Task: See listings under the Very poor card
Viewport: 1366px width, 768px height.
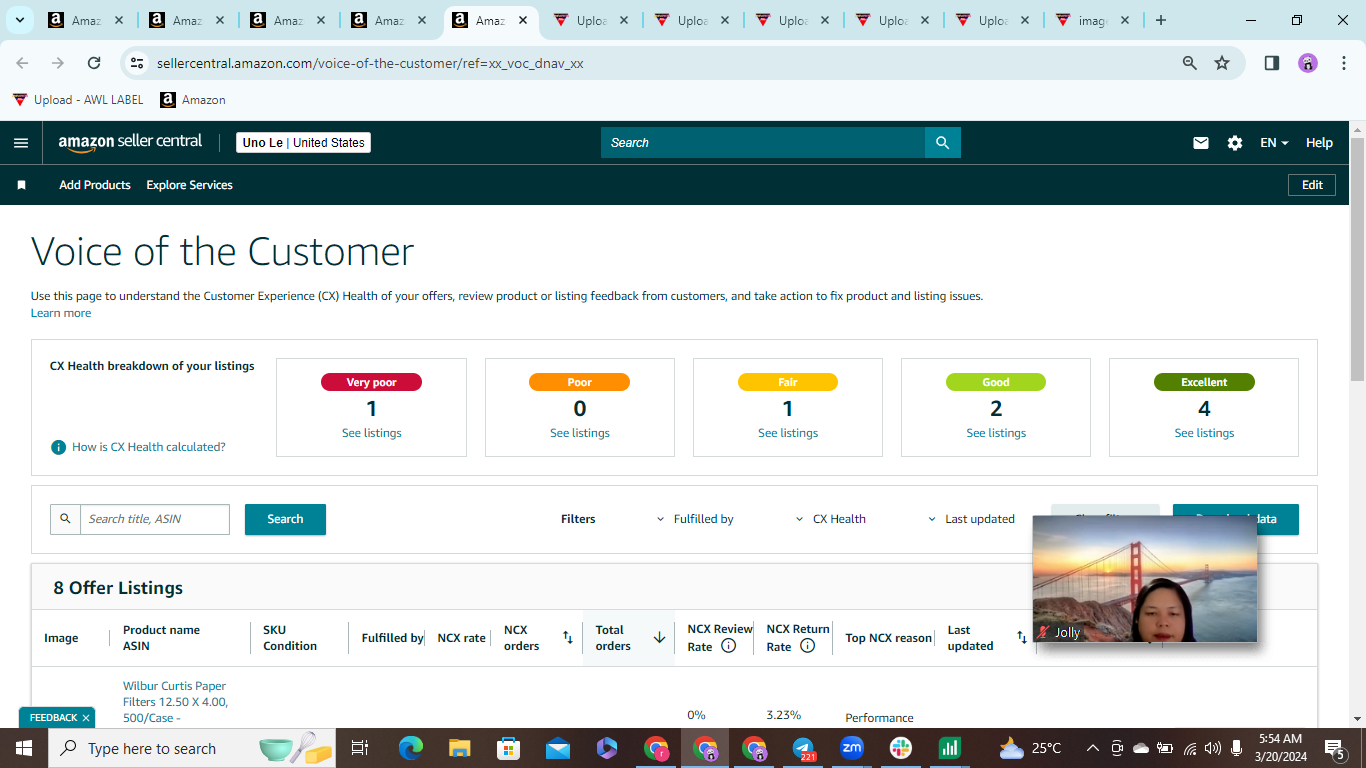Action: tap(371, 433)
